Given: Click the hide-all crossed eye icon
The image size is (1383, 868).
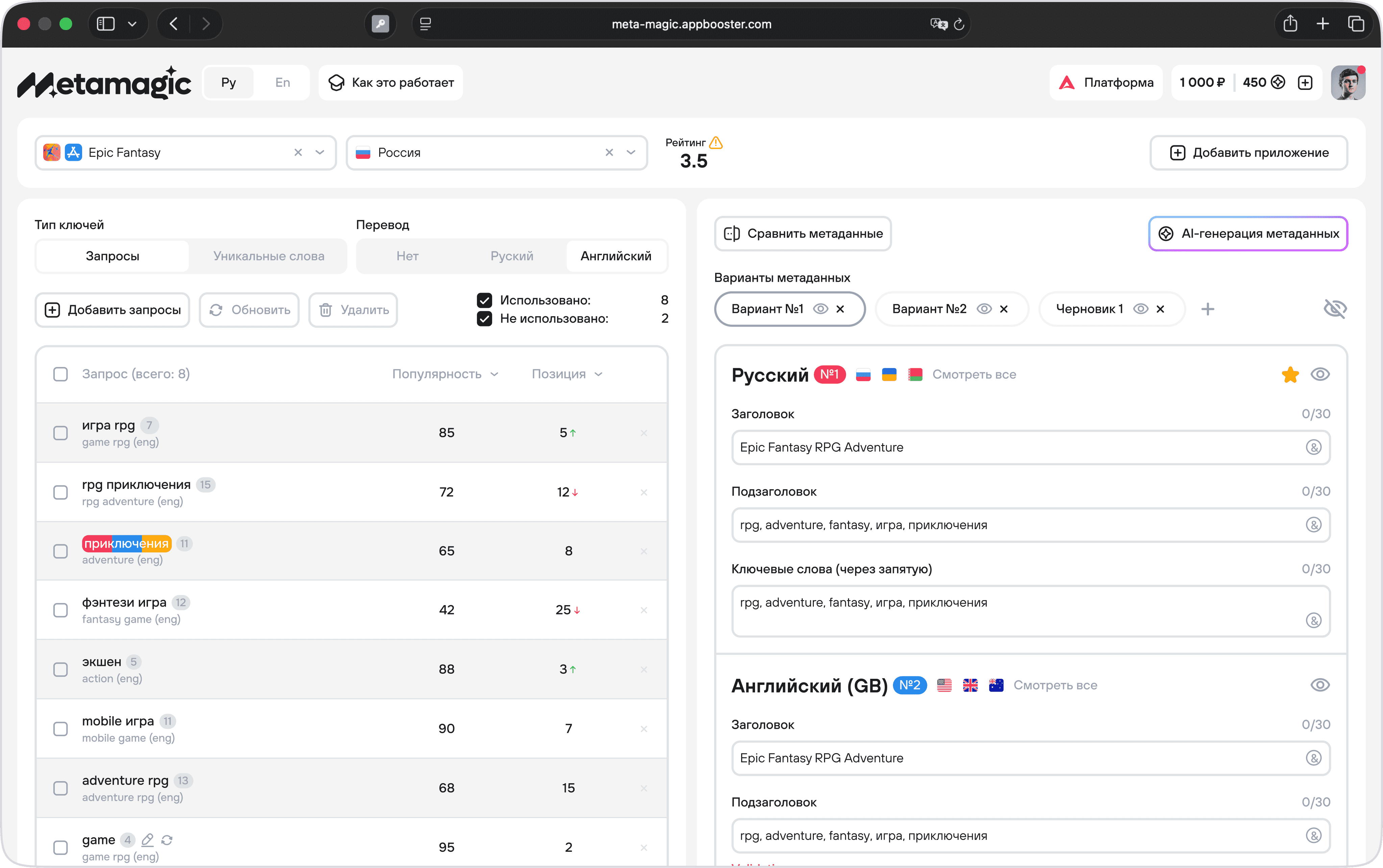Looking at the screenshot, I should [x=1335, y=309].
